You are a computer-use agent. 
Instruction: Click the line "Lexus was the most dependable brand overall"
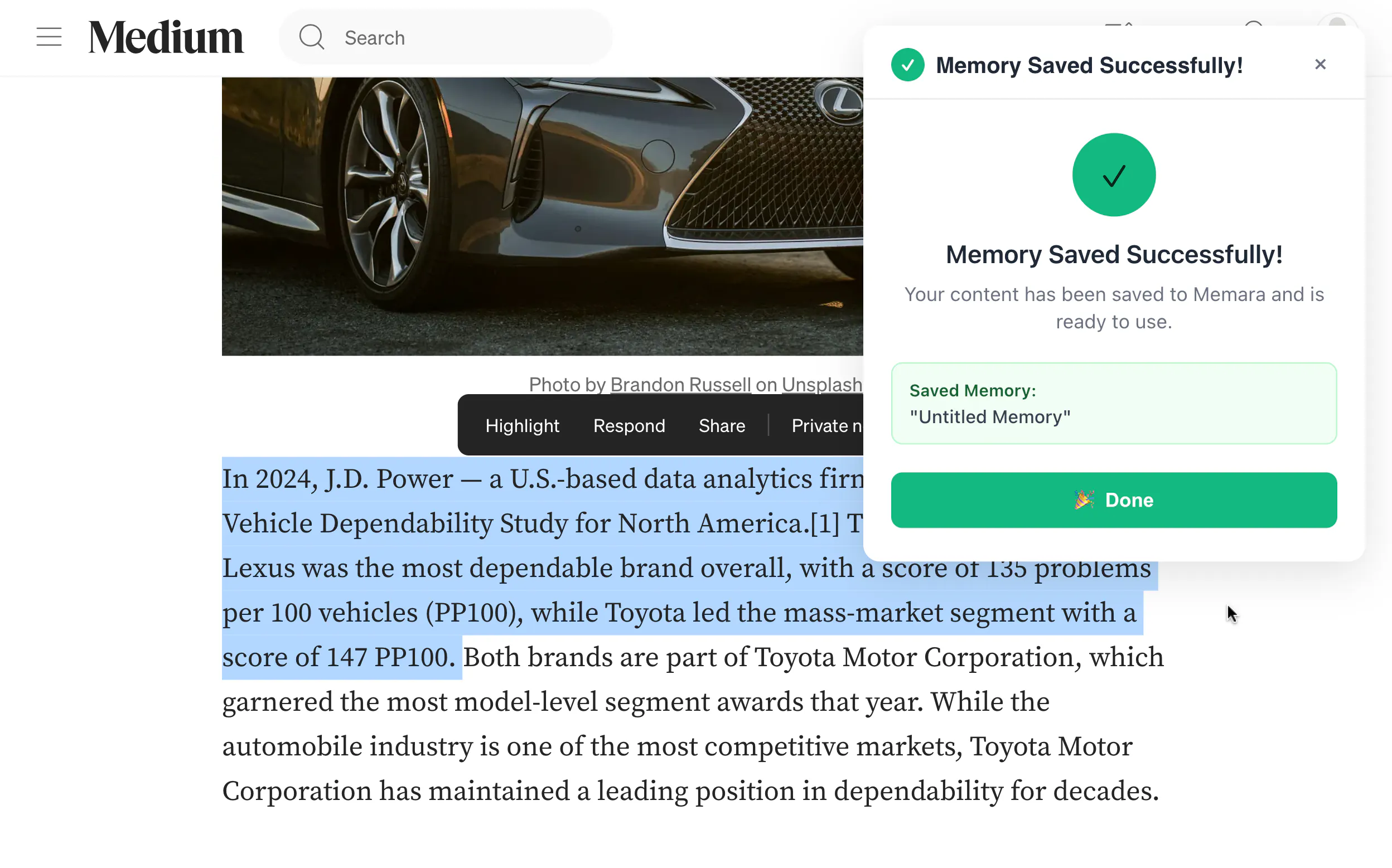[x=686, y=568]
